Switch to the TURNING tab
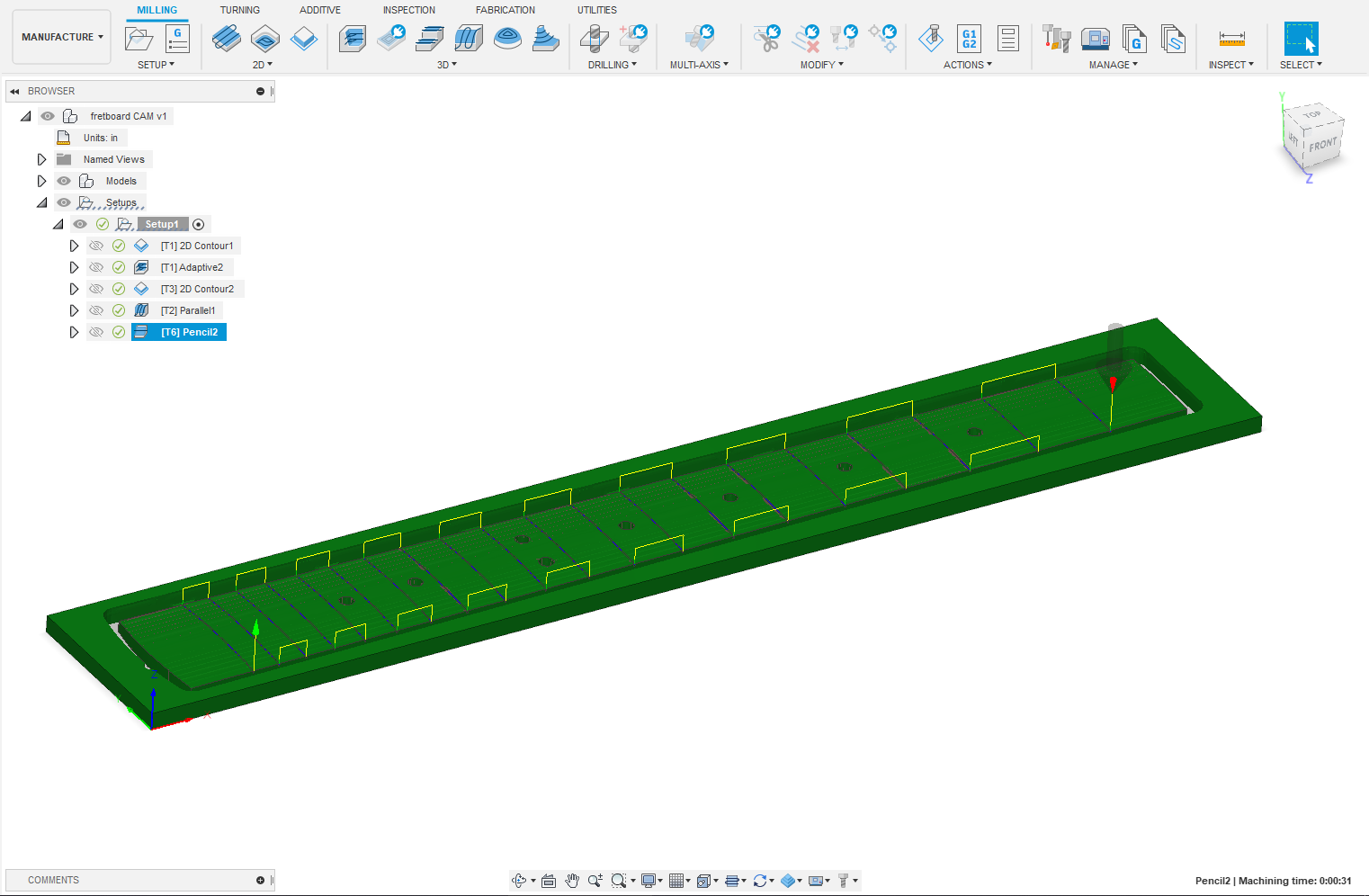1369x896 pixels. point(240,10)
